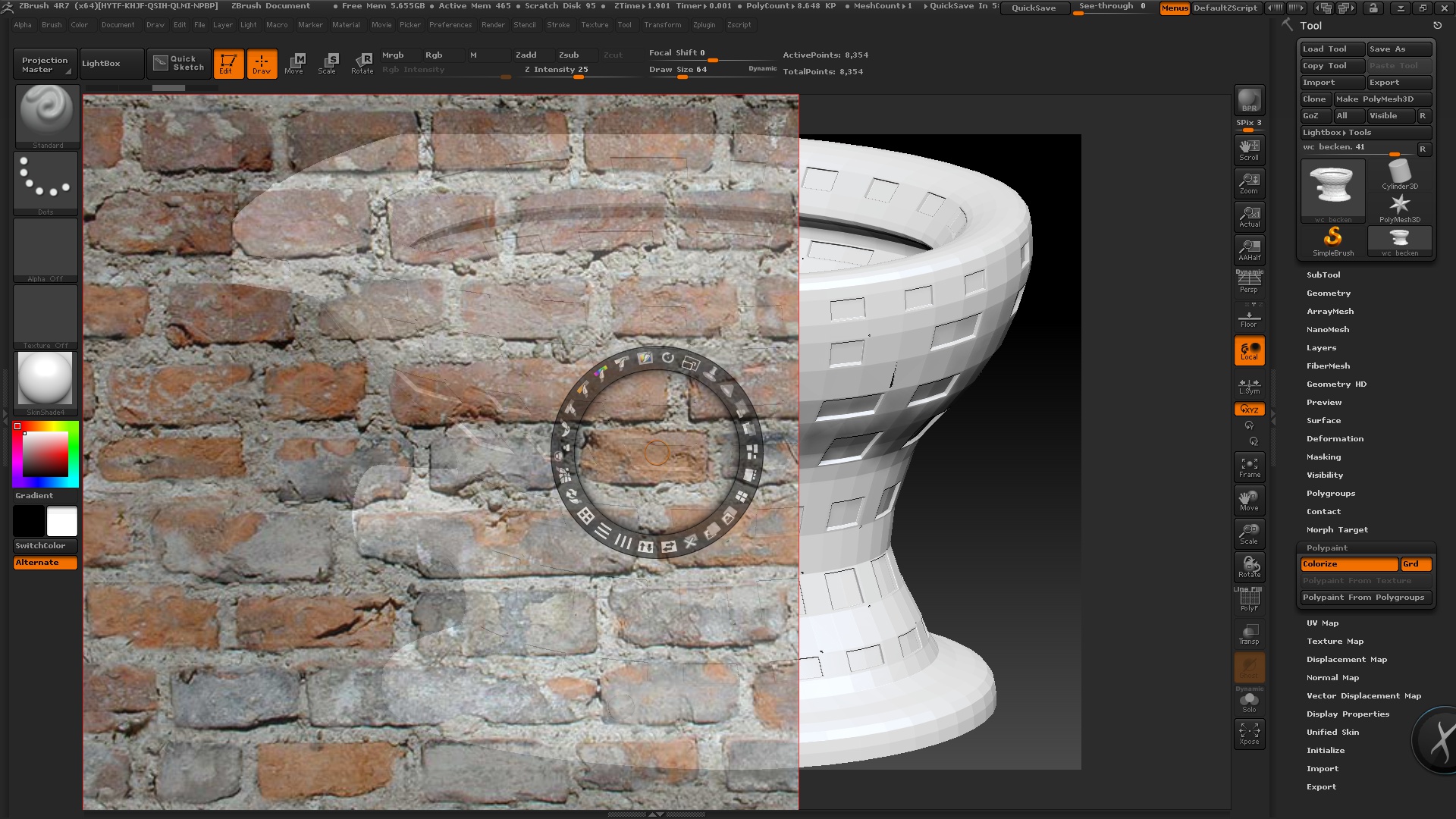
Task: Disable the Colorize polypaint toggle
Action: point(1348,564)
